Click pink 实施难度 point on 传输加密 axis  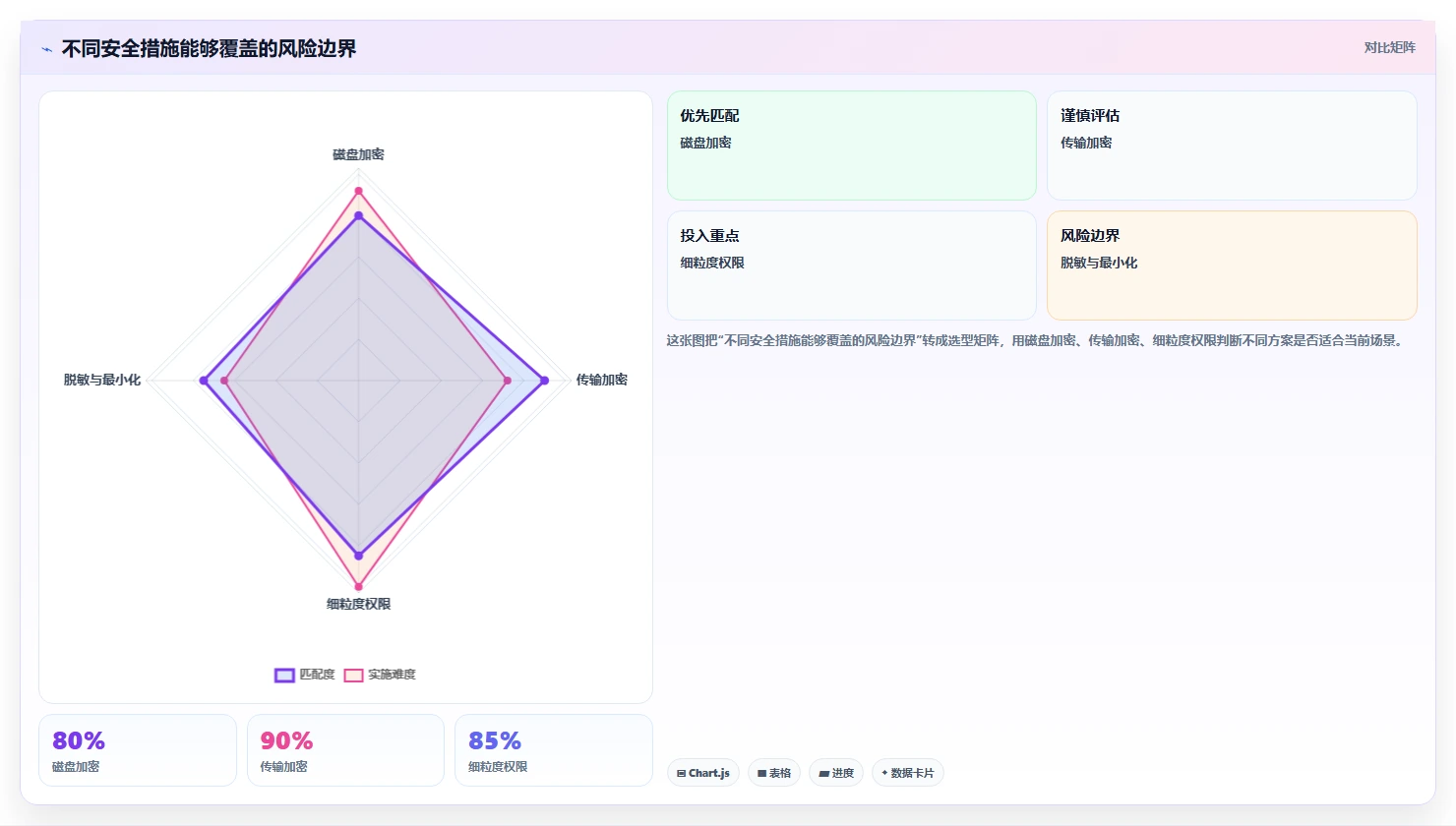click(508, 381)
